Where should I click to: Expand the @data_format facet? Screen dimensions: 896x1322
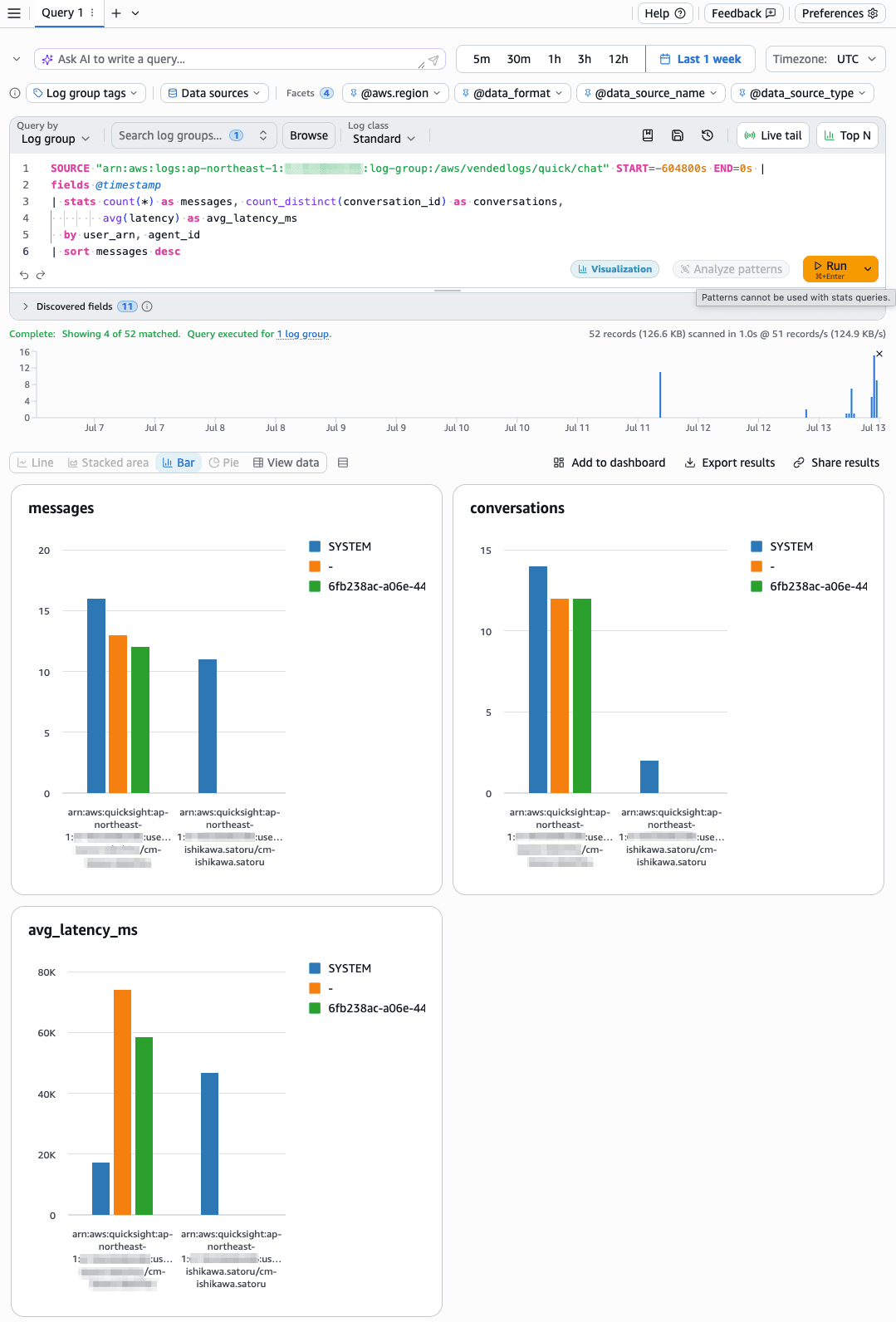point(512,93)
